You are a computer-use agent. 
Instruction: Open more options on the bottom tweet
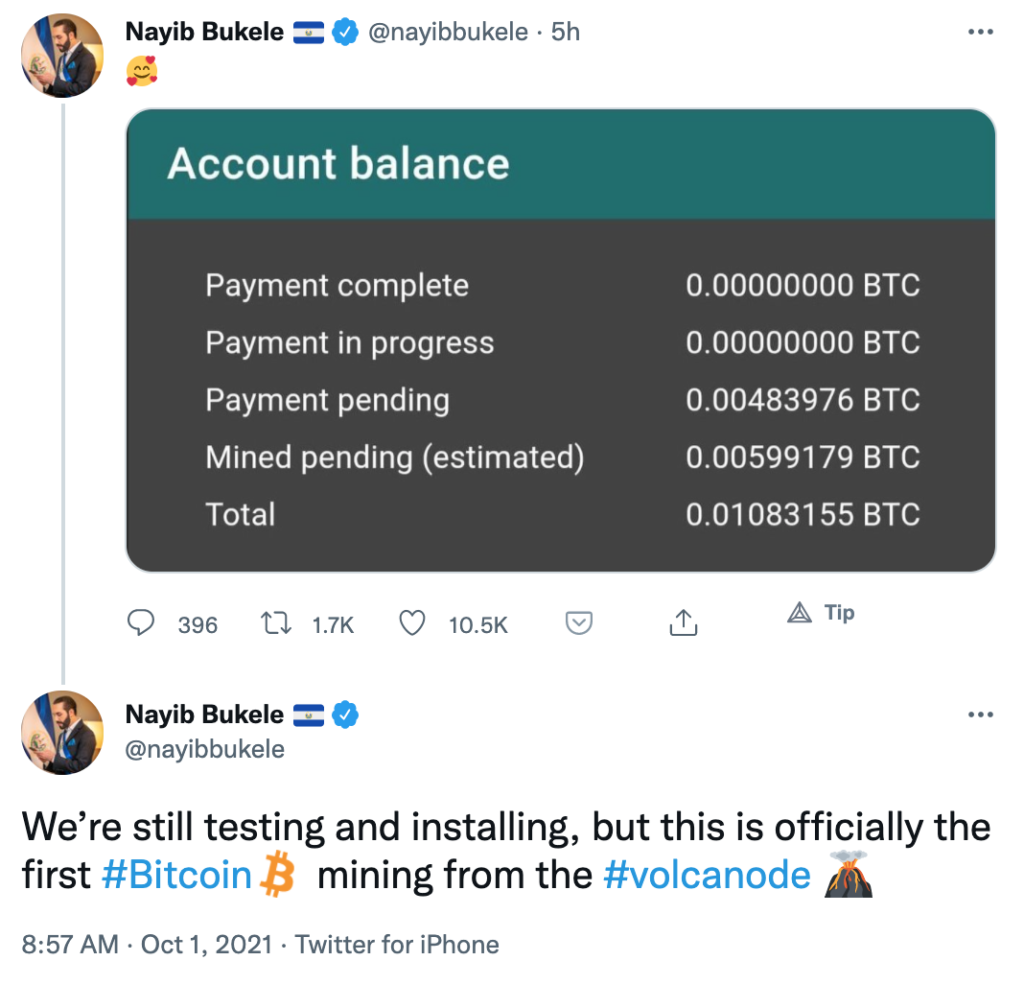click(x=980, y=715)
